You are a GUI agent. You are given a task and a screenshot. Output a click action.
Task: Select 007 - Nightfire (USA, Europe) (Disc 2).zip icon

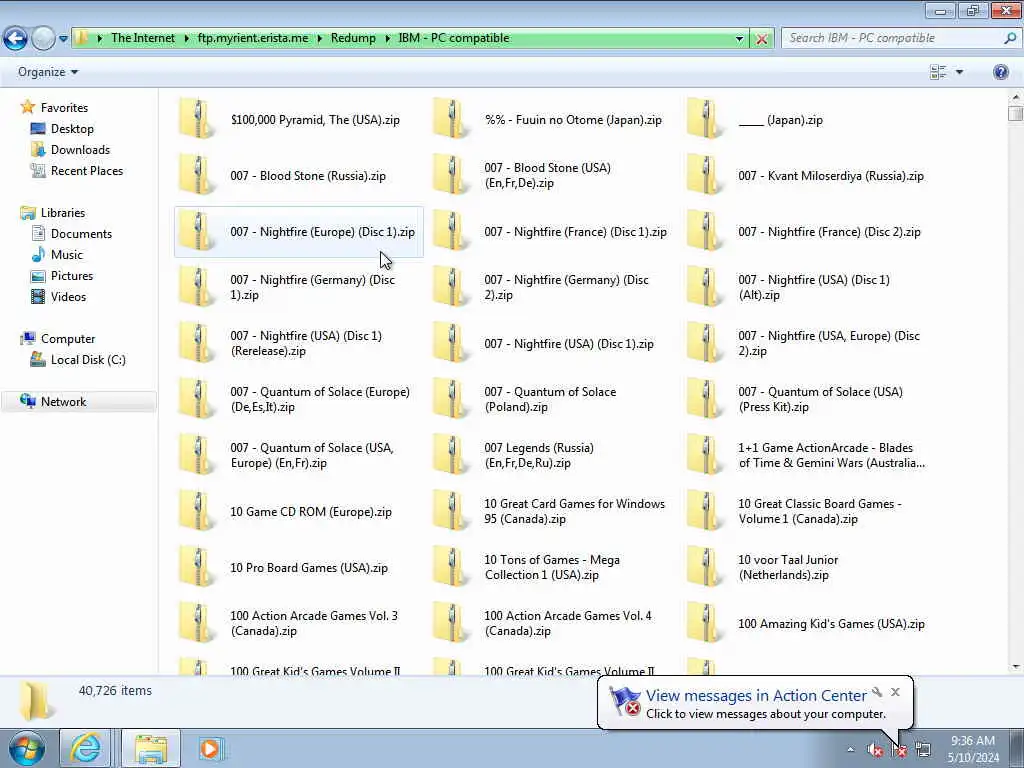[x=704, y=344]
